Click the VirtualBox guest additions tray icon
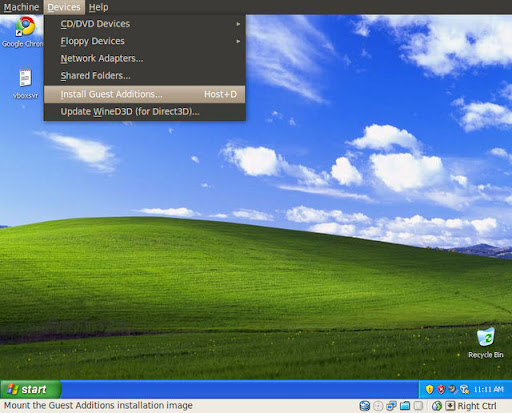 [464, 389]
